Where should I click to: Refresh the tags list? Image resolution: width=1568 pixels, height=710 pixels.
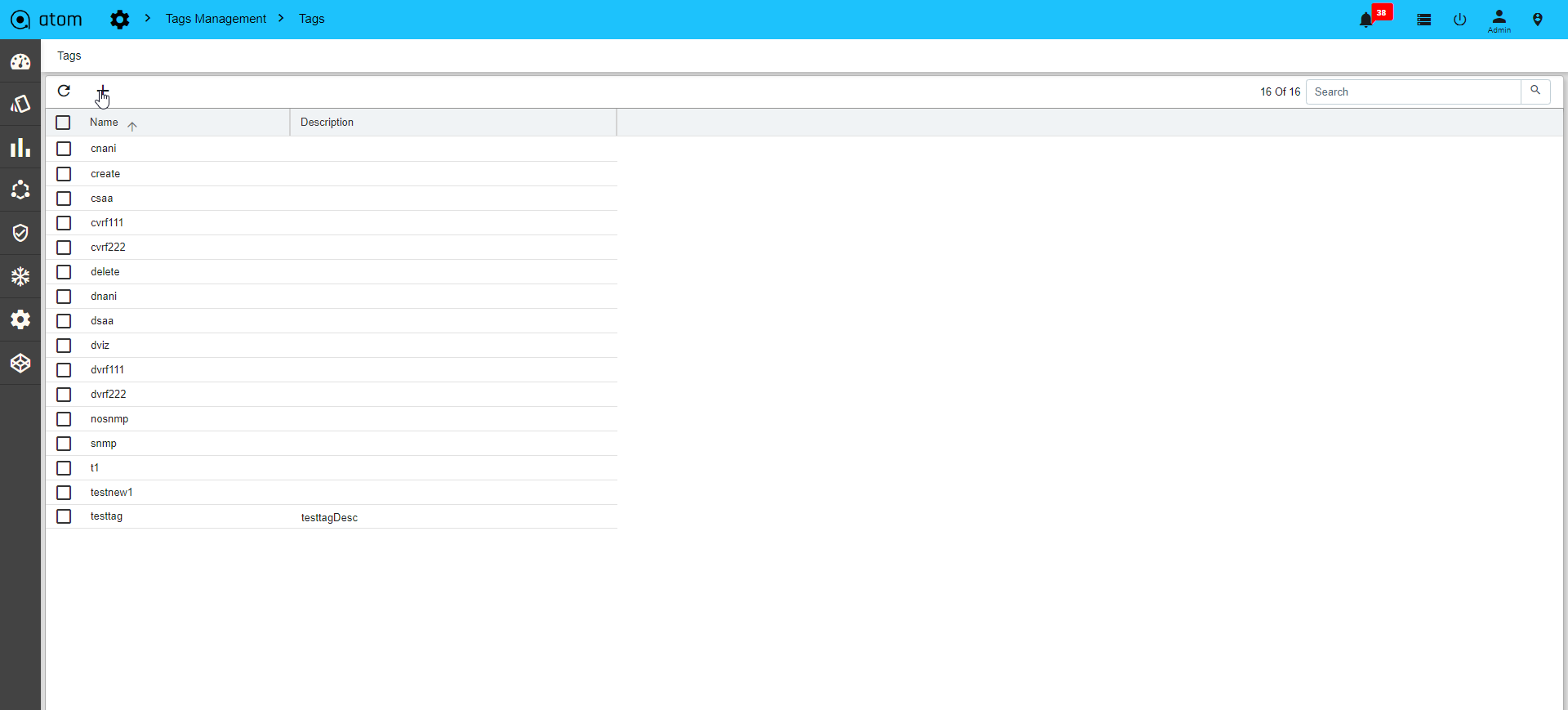[x=64, y=91]
